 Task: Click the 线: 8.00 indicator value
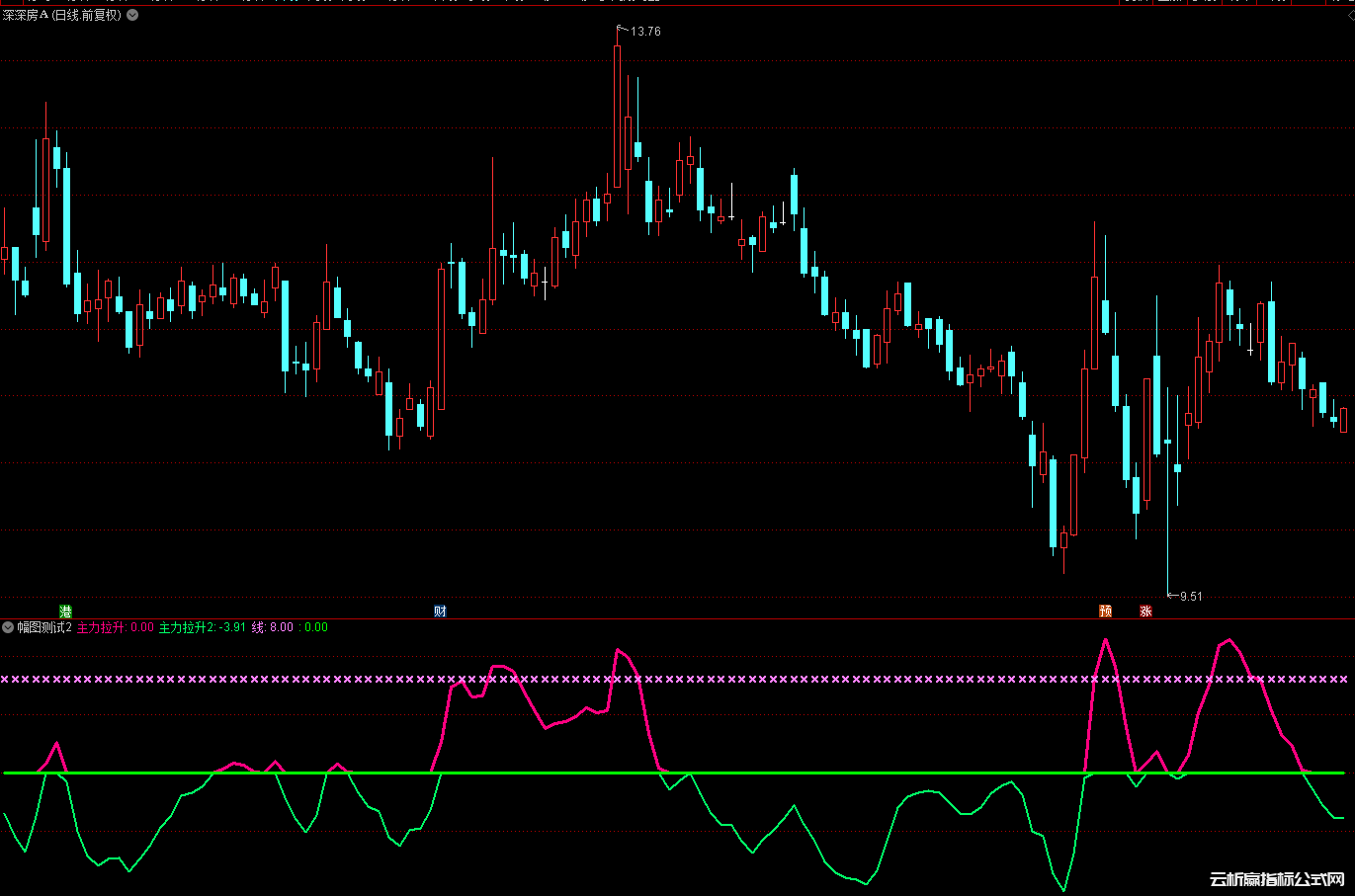273,627
